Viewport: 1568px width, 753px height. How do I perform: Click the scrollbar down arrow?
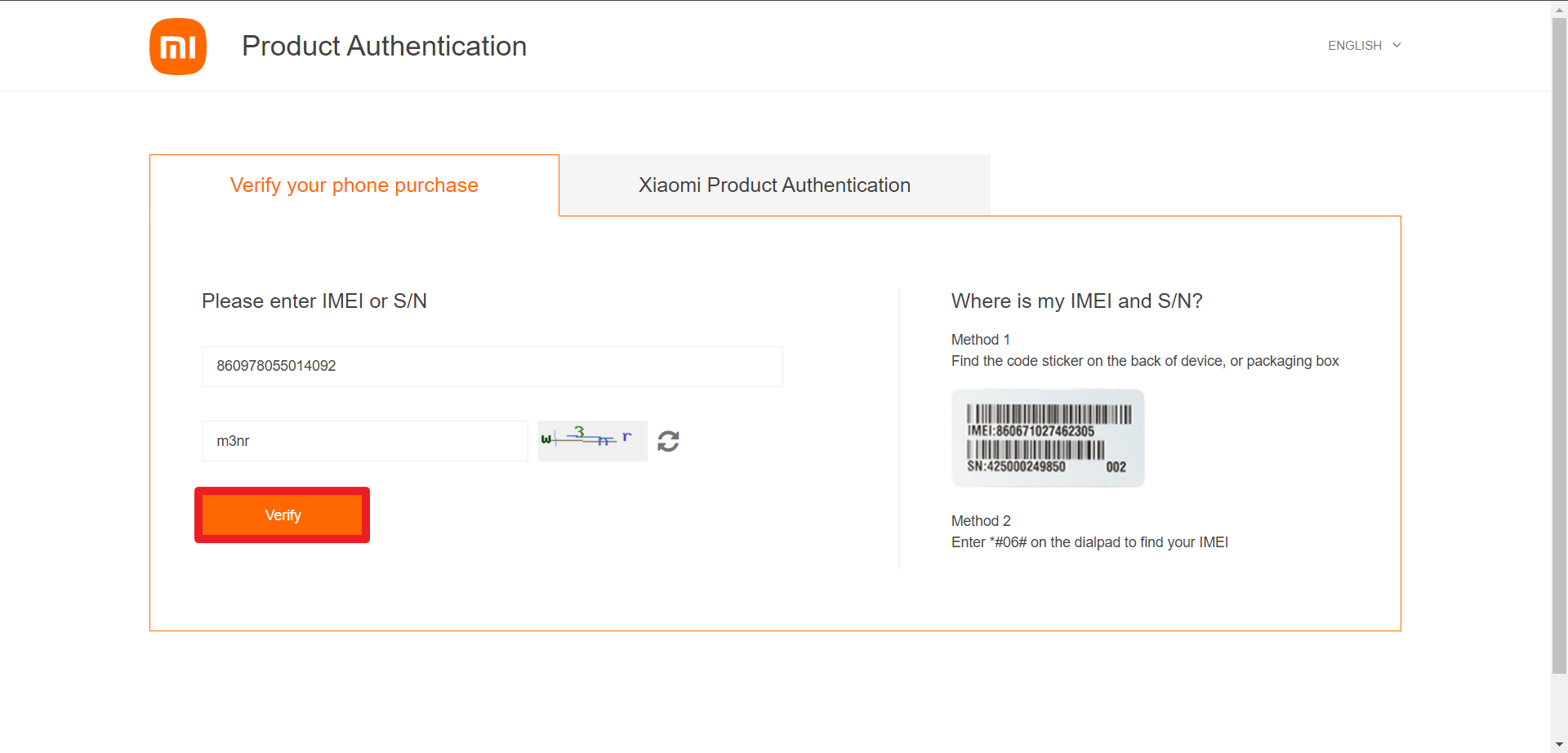point(1559,745)
